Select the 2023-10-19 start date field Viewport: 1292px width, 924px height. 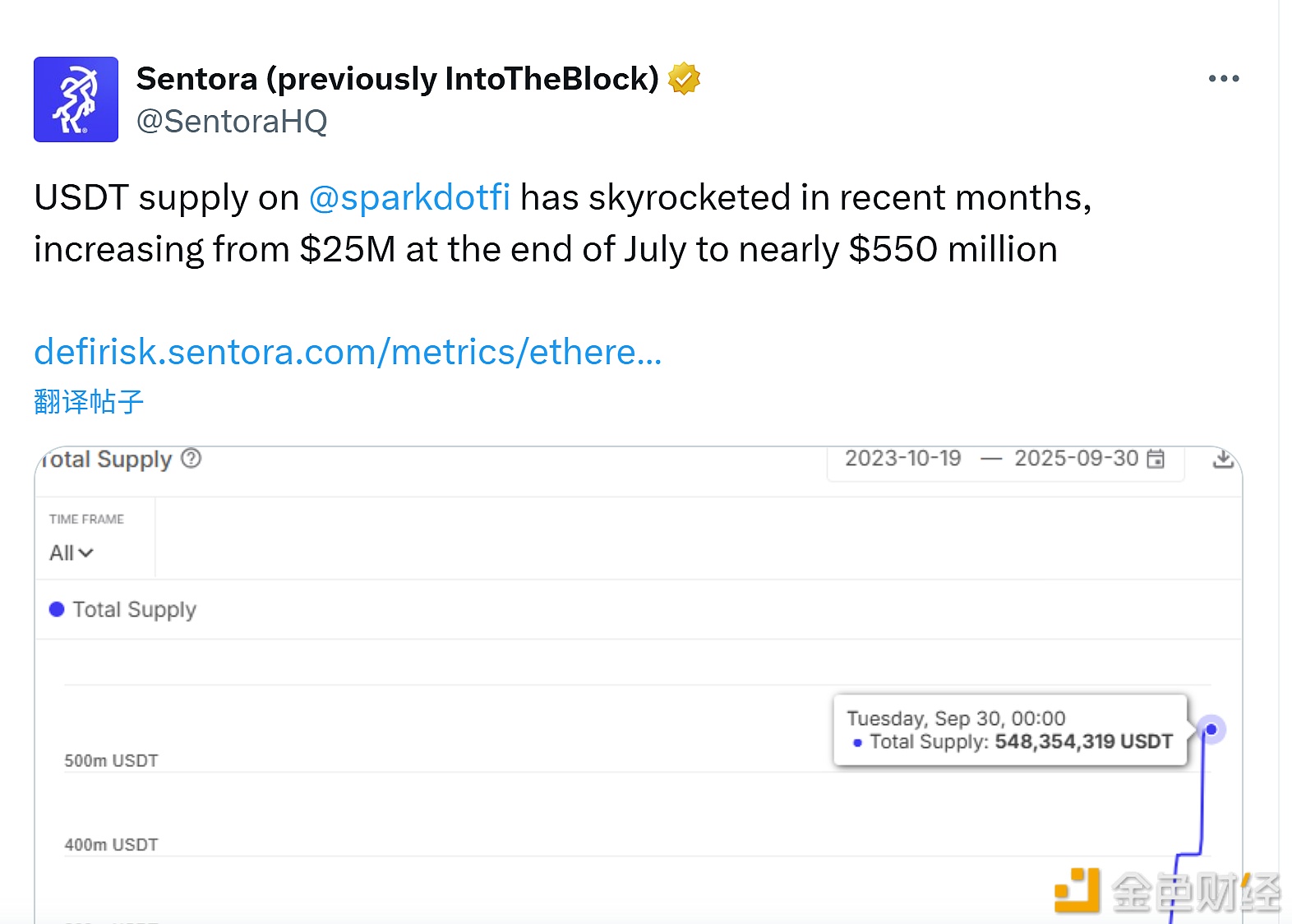pos(903,459)
